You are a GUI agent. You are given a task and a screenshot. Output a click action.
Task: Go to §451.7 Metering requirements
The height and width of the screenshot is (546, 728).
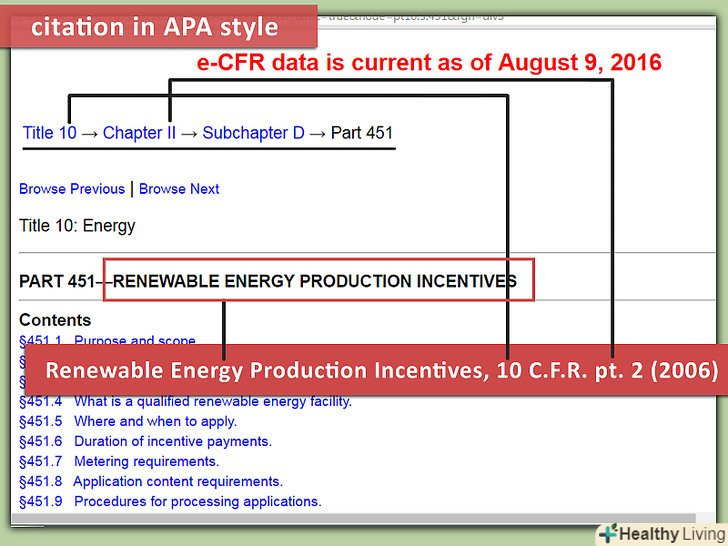tap(119, 461)
